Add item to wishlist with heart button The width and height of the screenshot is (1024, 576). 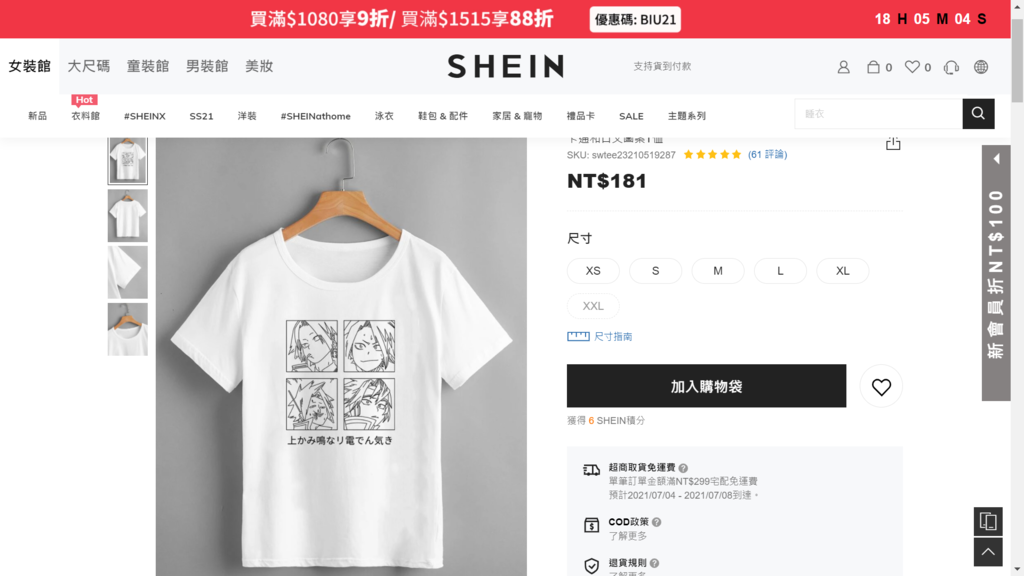[x=881, y=387]
